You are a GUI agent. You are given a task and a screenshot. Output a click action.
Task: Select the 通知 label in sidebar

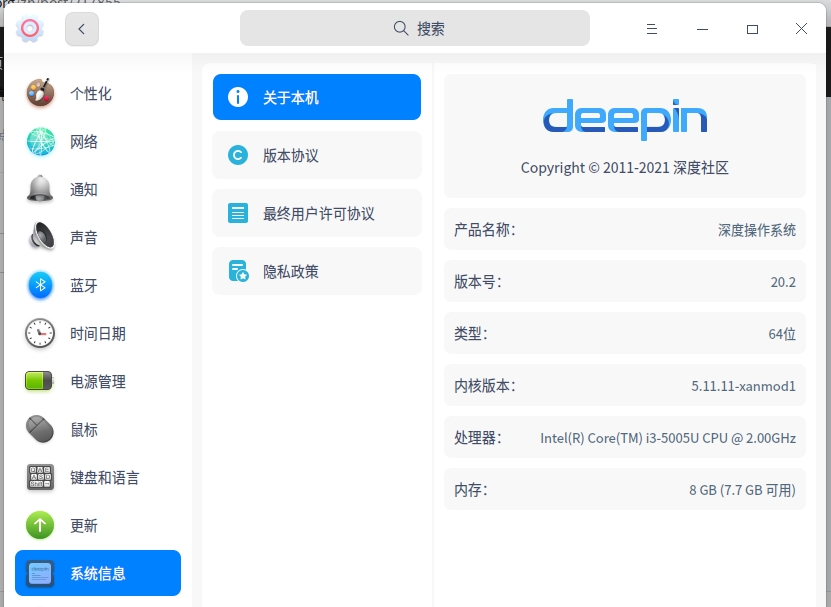click(84, 190)
